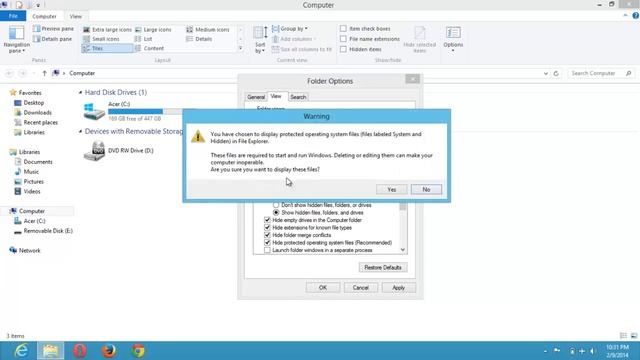The width and height of the screenshot is (640, 360).
Task: Open the View tab in Folder Options
Action: point(276,96)
